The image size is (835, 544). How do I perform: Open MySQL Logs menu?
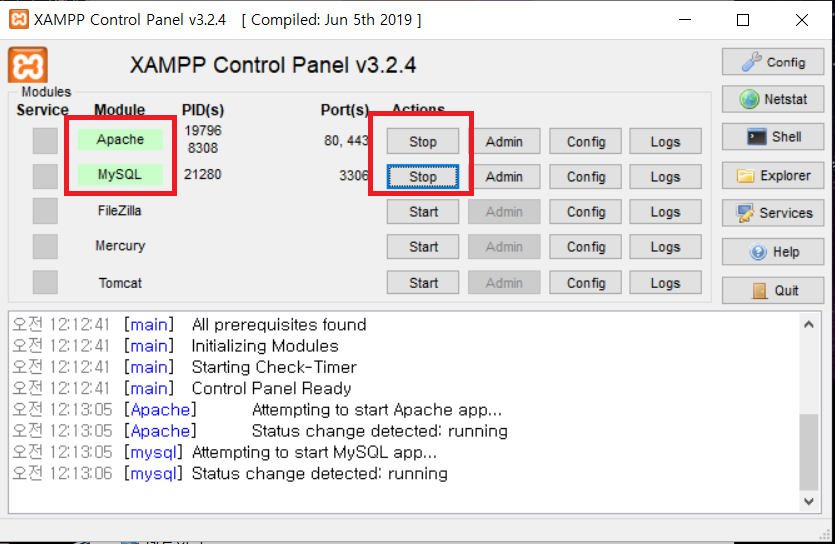pyautogui.click(x=665, y=177)
